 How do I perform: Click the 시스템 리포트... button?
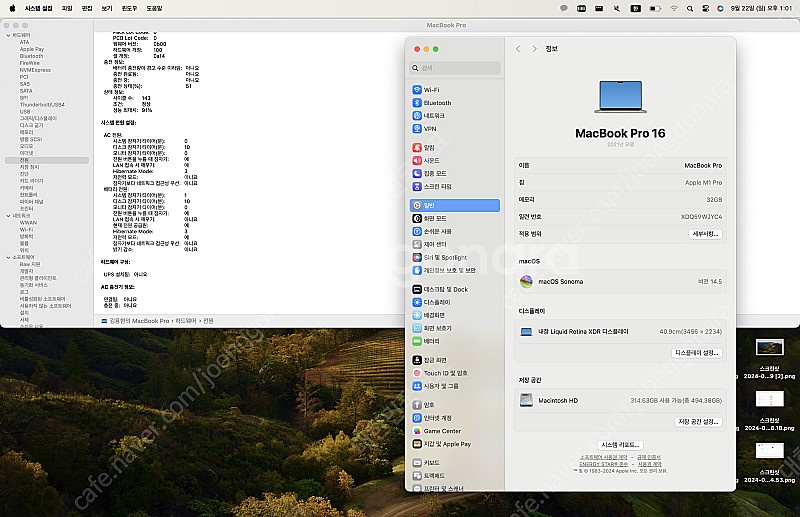[620, 445]
